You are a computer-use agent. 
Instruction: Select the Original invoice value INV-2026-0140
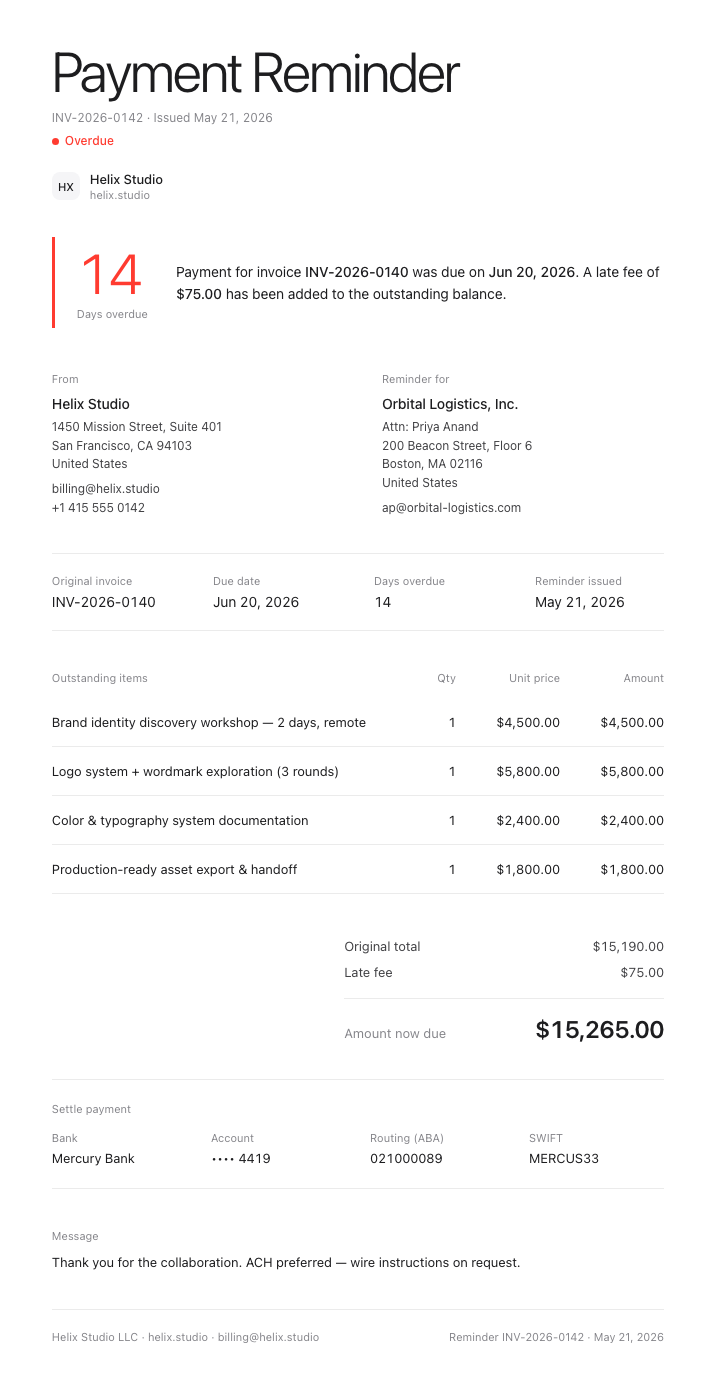[x=104, y=602]
